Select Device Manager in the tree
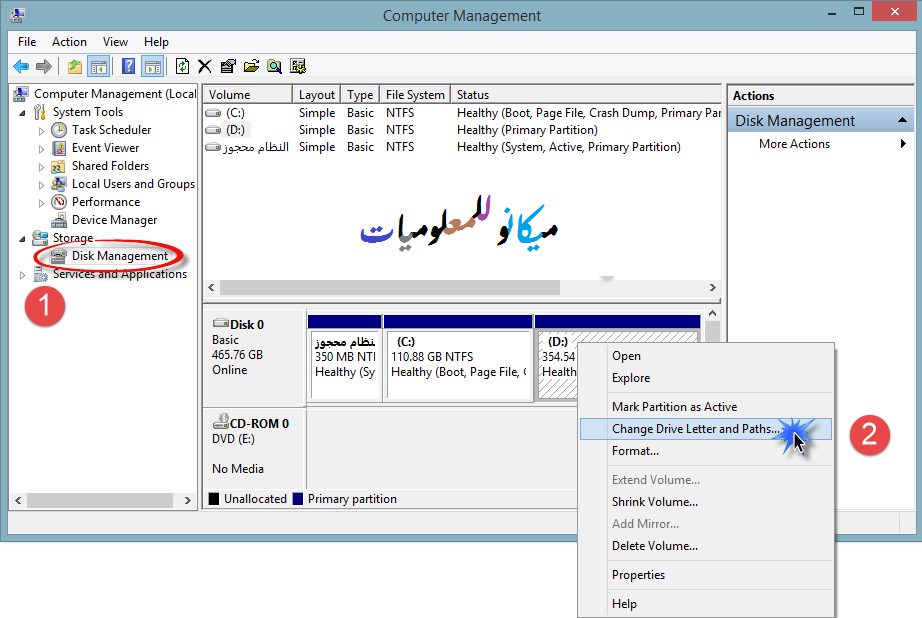This screenshot has width=922, height=618. click(115, 220)
